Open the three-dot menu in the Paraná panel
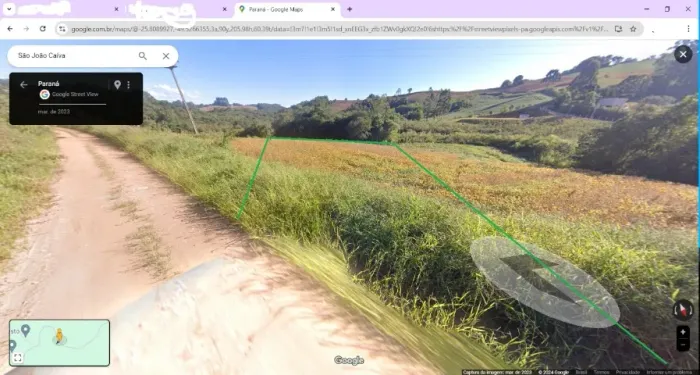 point(129,85)
